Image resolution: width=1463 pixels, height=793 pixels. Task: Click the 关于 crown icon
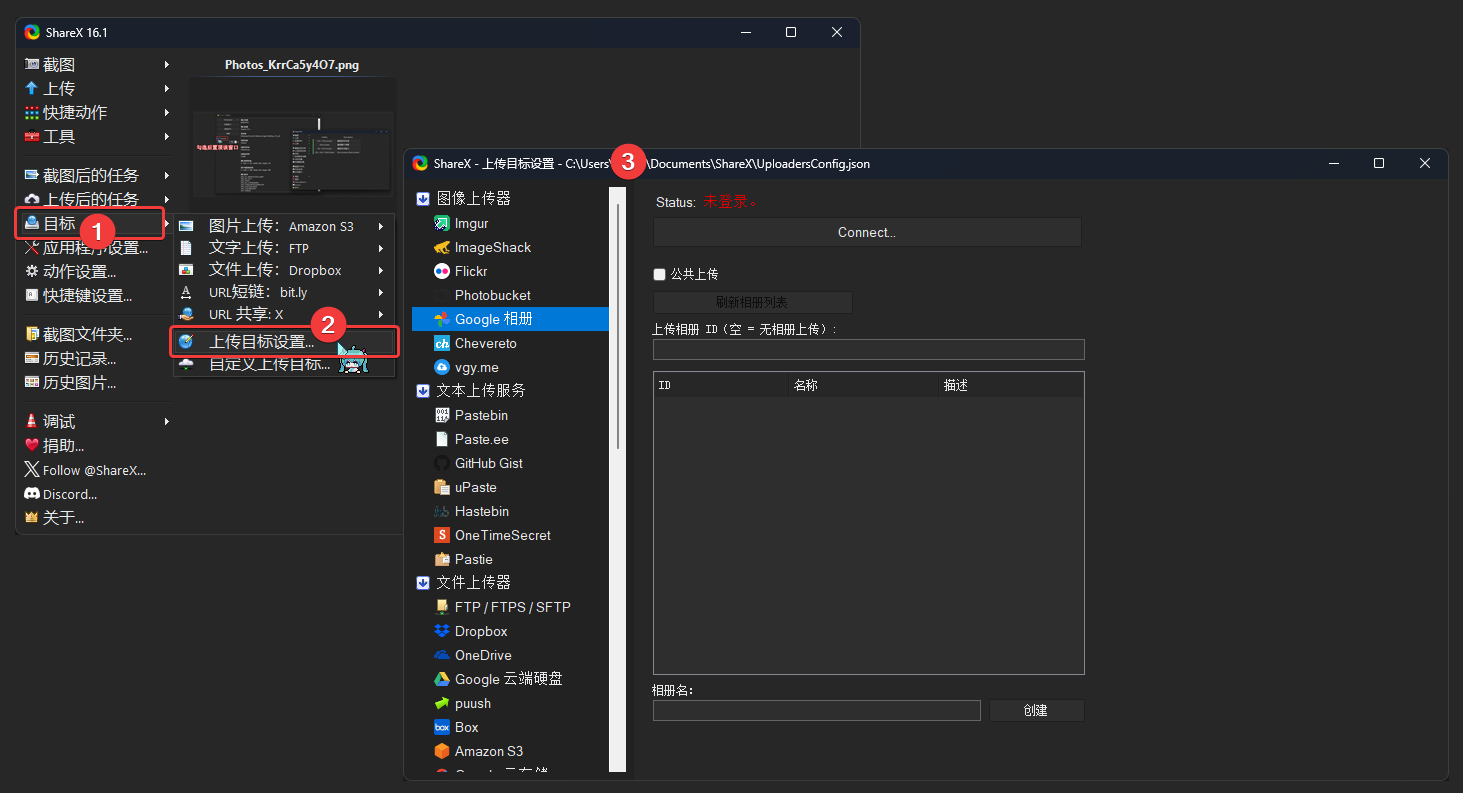pos(32,518)
